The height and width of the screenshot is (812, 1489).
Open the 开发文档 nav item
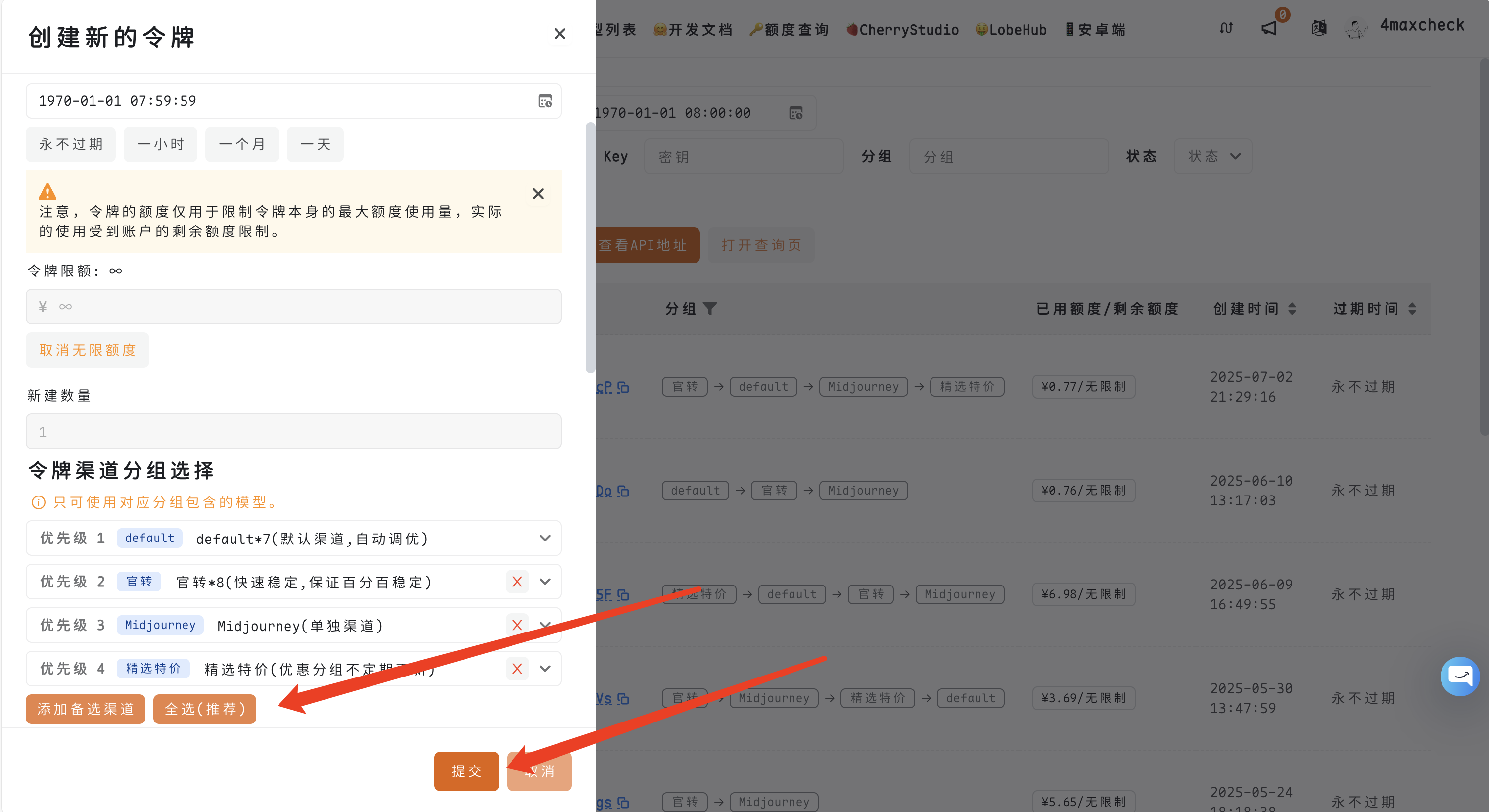693,30
